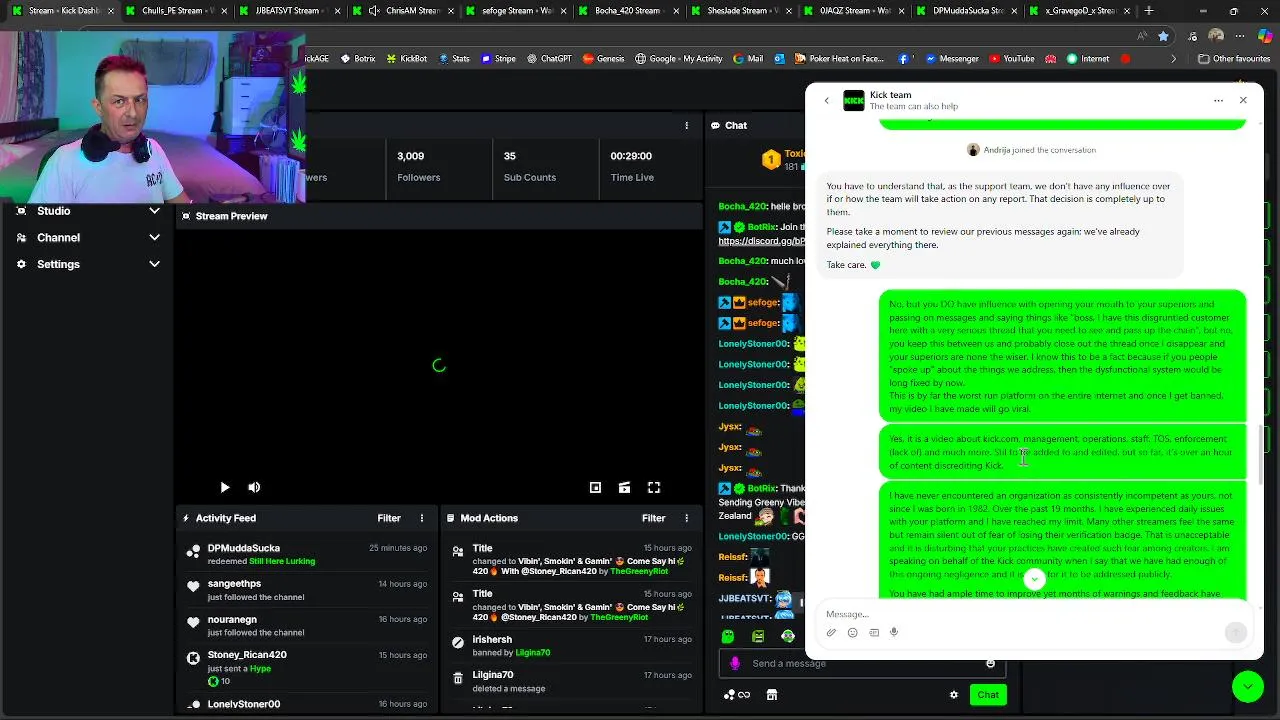Open channel points infinity icon

pyautogui.click(x=737, y=695)
